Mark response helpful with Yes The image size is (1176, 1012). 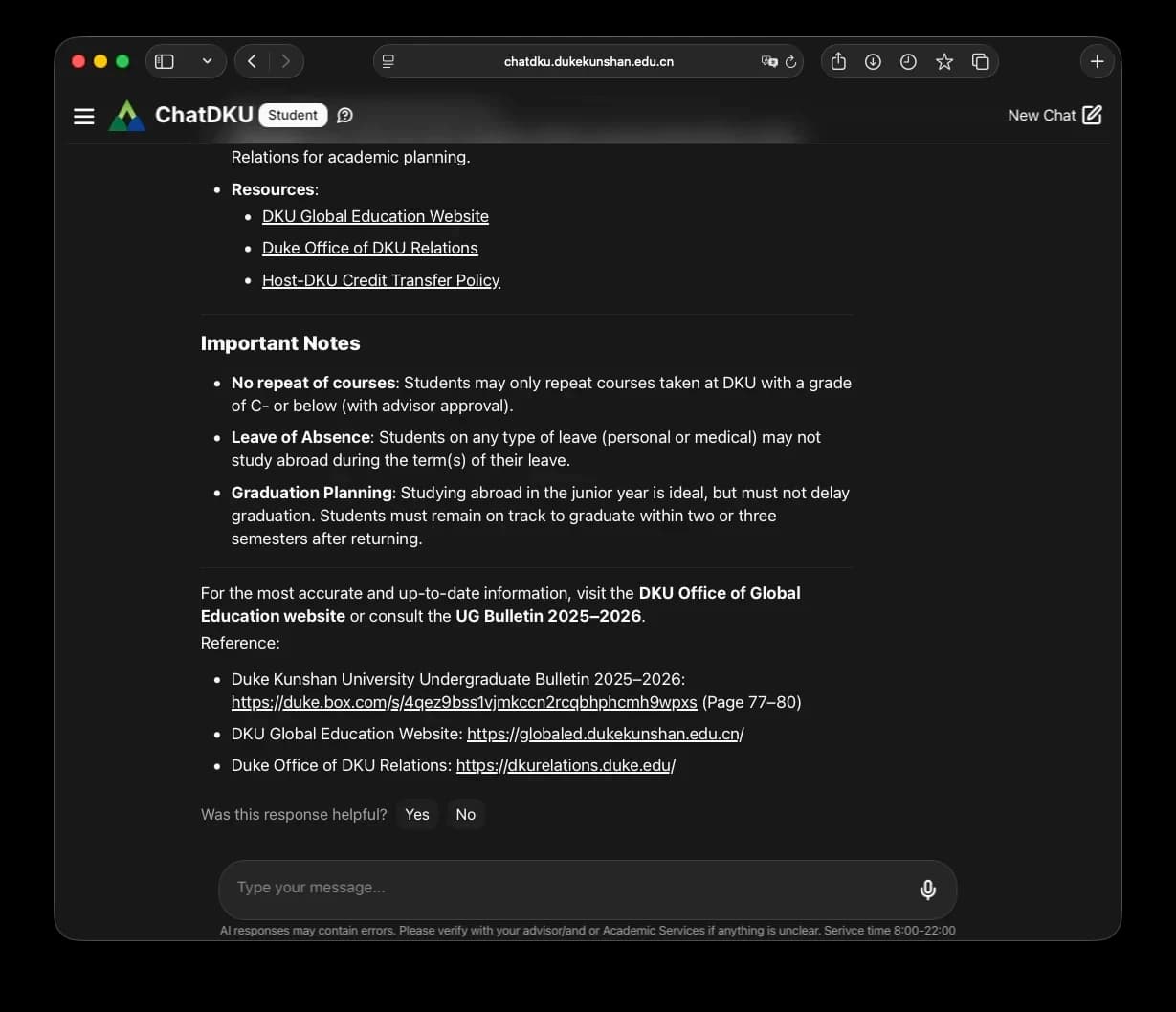pyautogui.click(x=417, y=814)
